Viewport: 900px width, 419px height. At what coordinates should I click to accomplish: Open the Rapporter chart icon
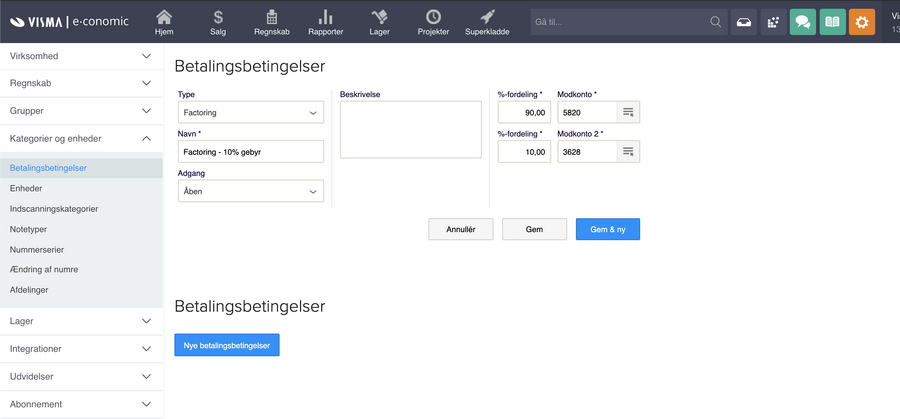(325, 21)
